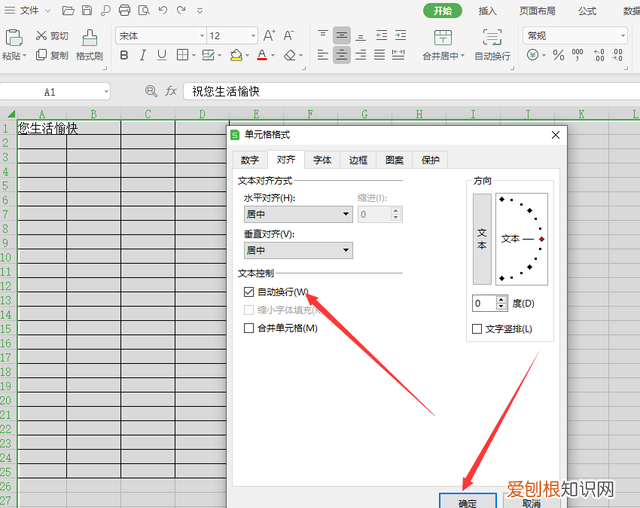
Task: Open the font name 宋体 dropdown
Action: [x=202, y=36]
